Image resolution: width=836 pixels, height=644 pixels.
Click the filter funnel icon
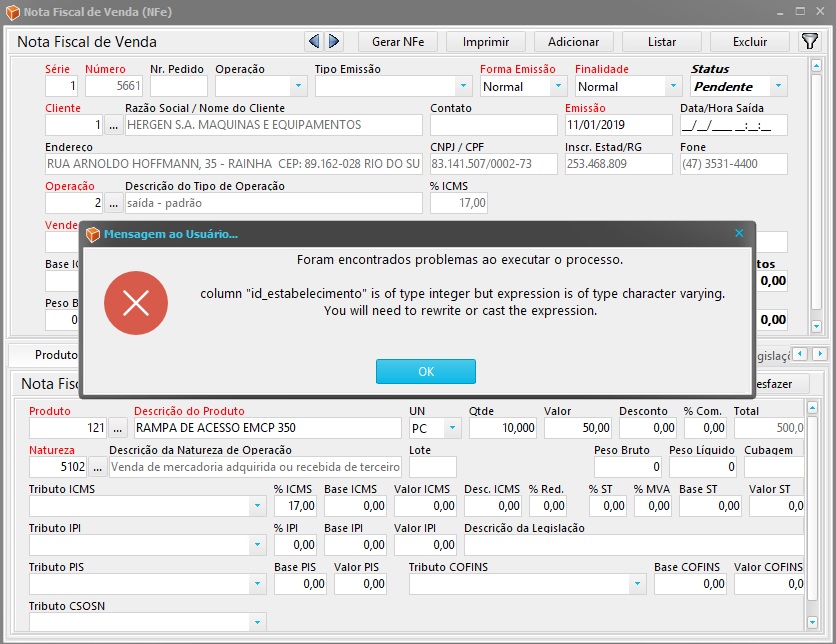[x=810, y=42]
